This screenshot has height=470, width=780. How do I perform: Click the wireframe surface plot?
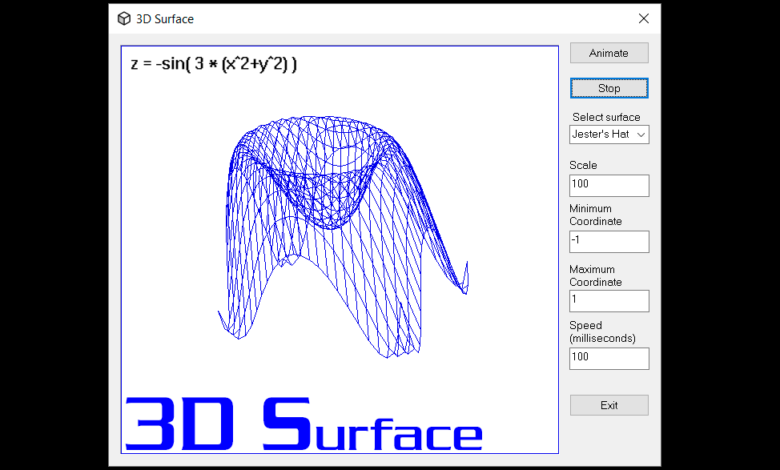click(x=343, y=237)
